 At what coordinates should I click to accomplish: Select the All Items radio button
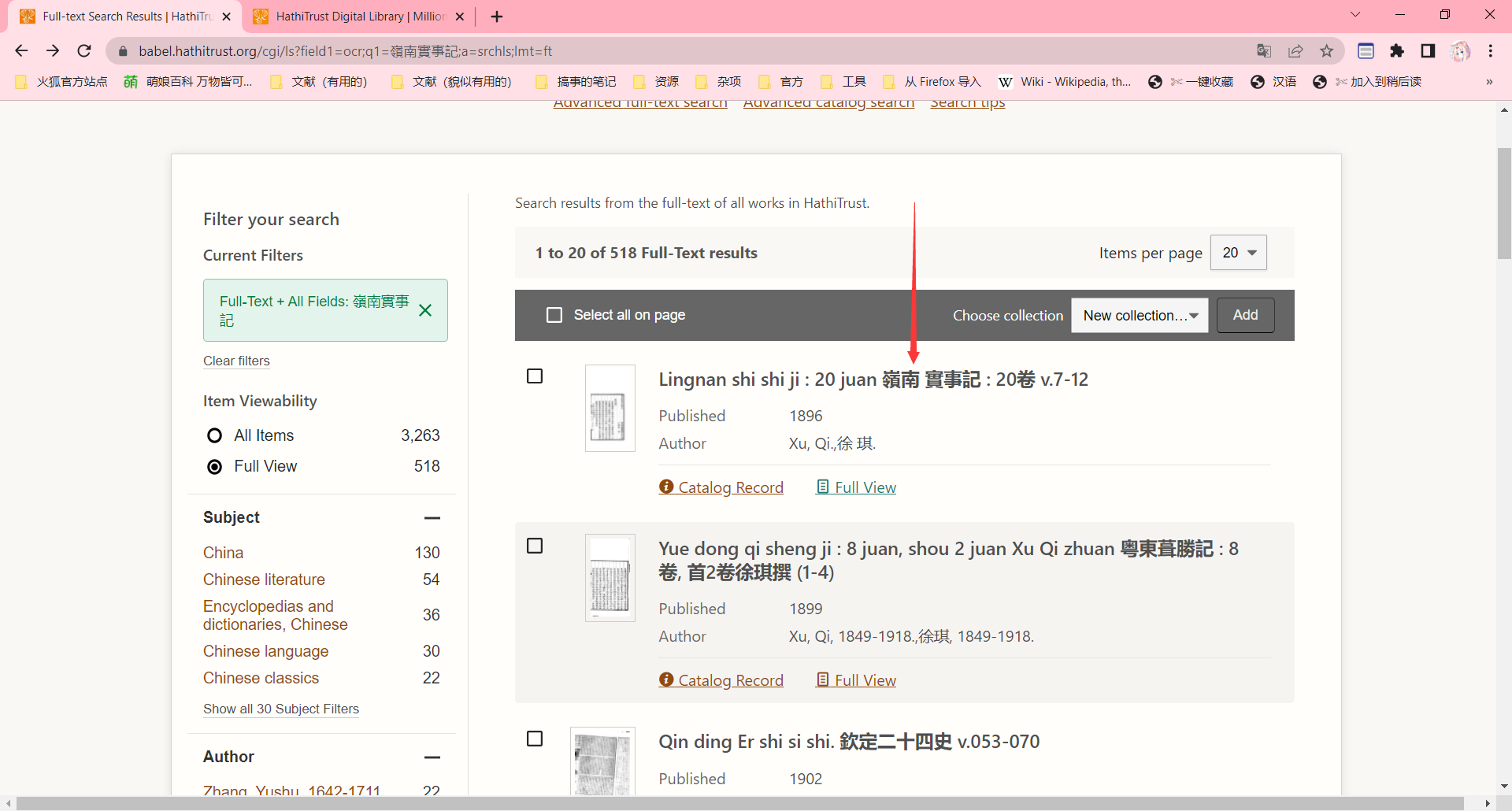(x=214, y=435)
